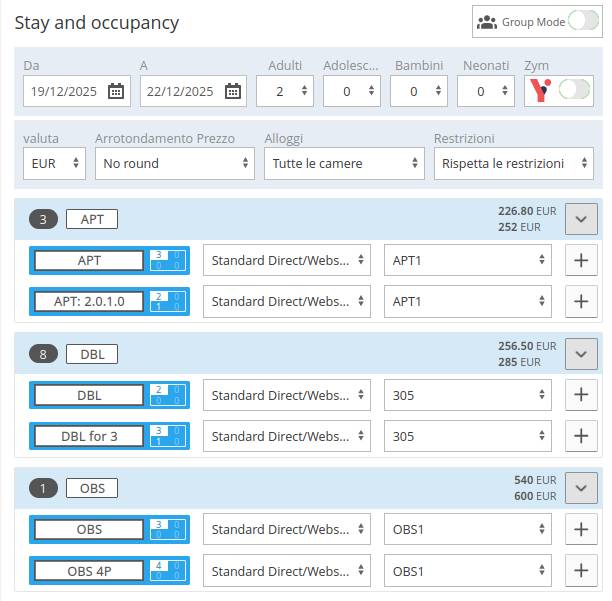
Task: Enable the Zym toggle switch
Action: (574, 91)
